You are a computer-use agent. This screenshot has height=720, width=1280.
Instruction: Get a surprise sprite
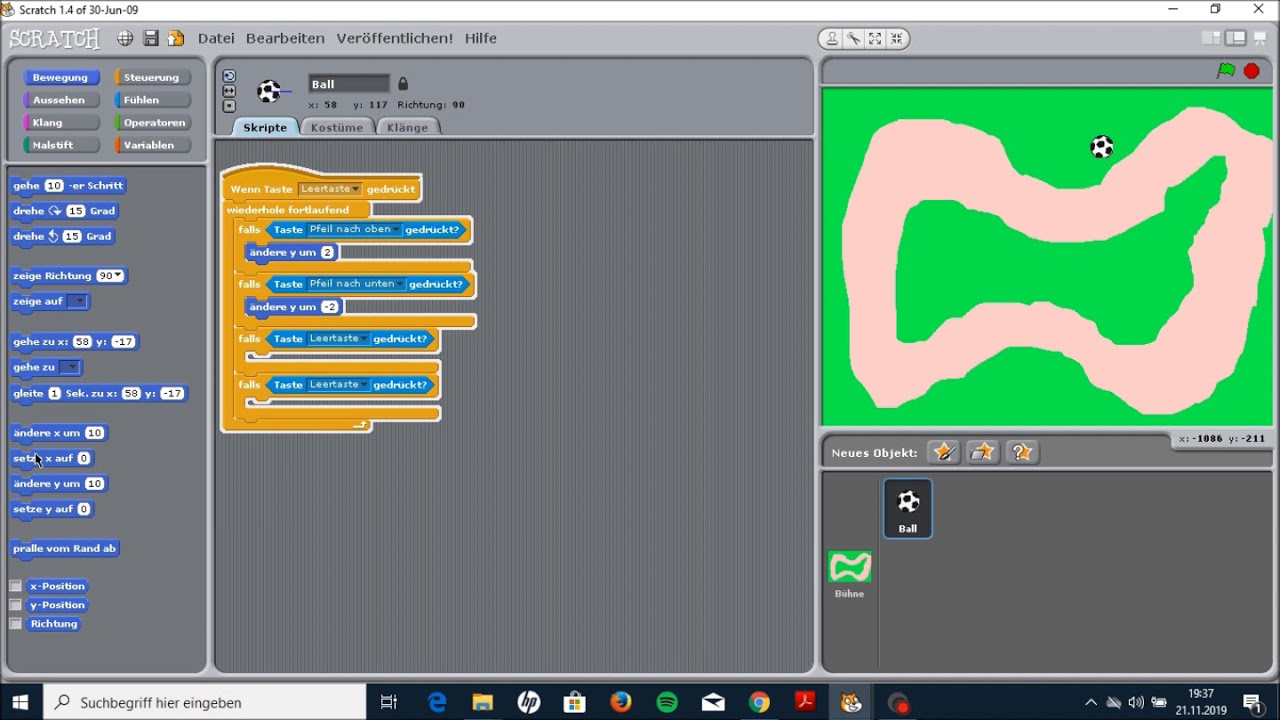1021,452
